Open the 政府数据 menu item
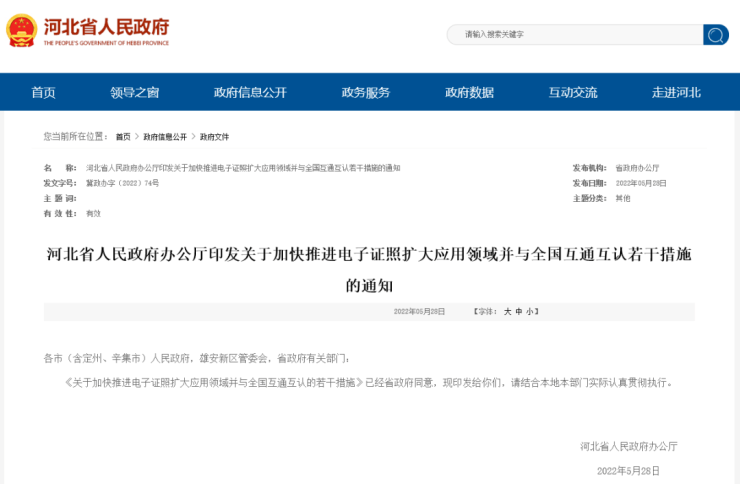This screenshot has height=484, width=740. coord(469,92)
